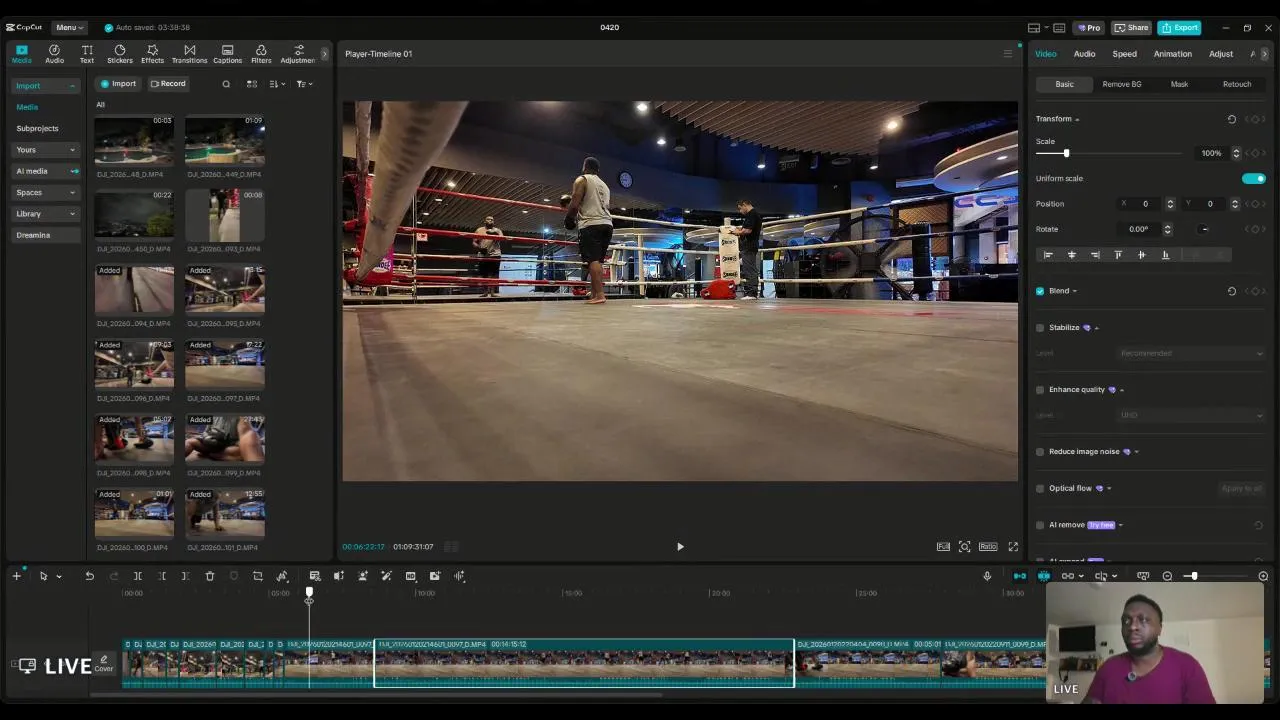Open the Text tool tab
This screenshot has height=720, width=1280.
(x=87, y=54)
